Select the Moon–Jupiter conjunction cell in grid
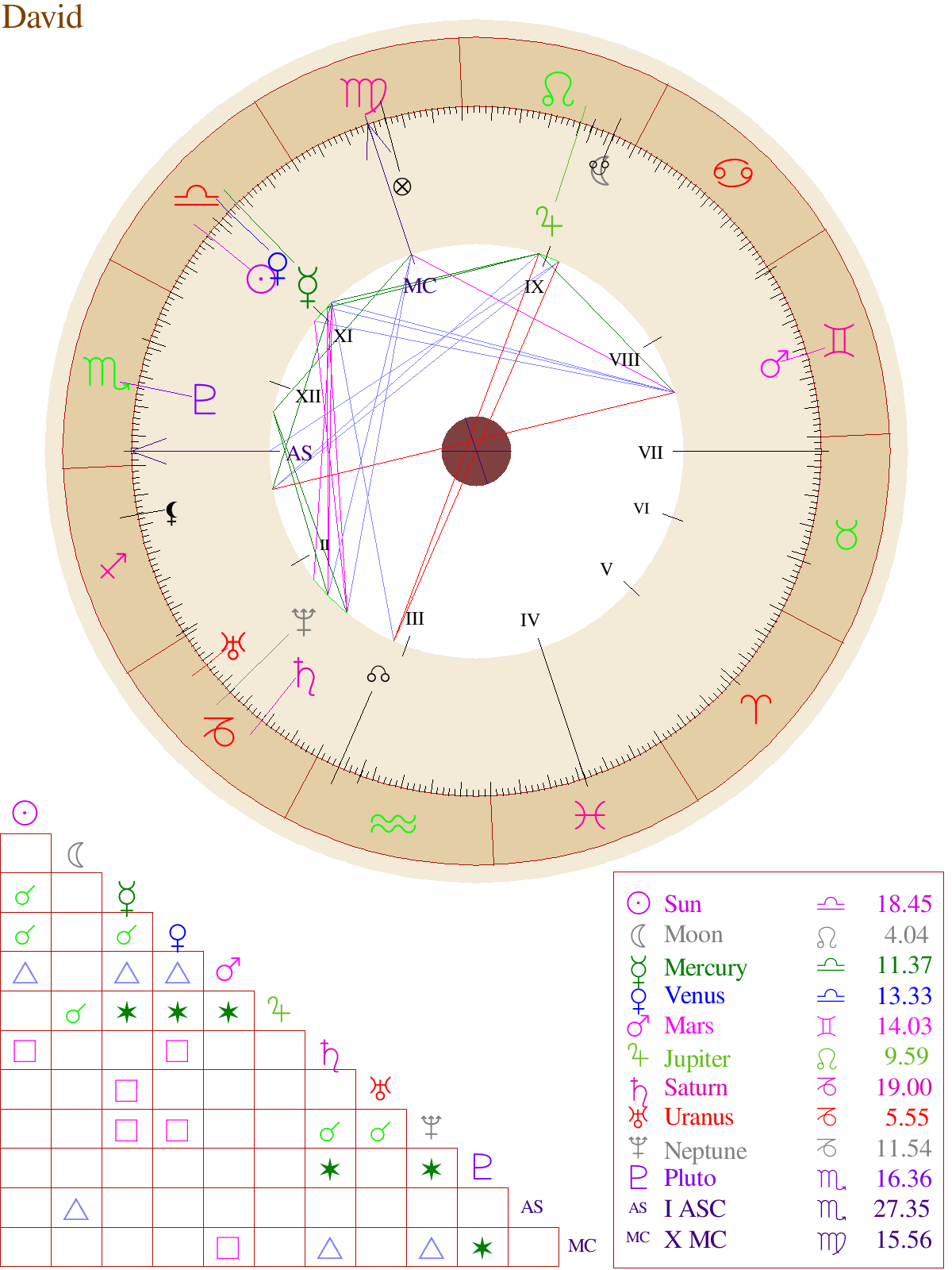 76,1010
